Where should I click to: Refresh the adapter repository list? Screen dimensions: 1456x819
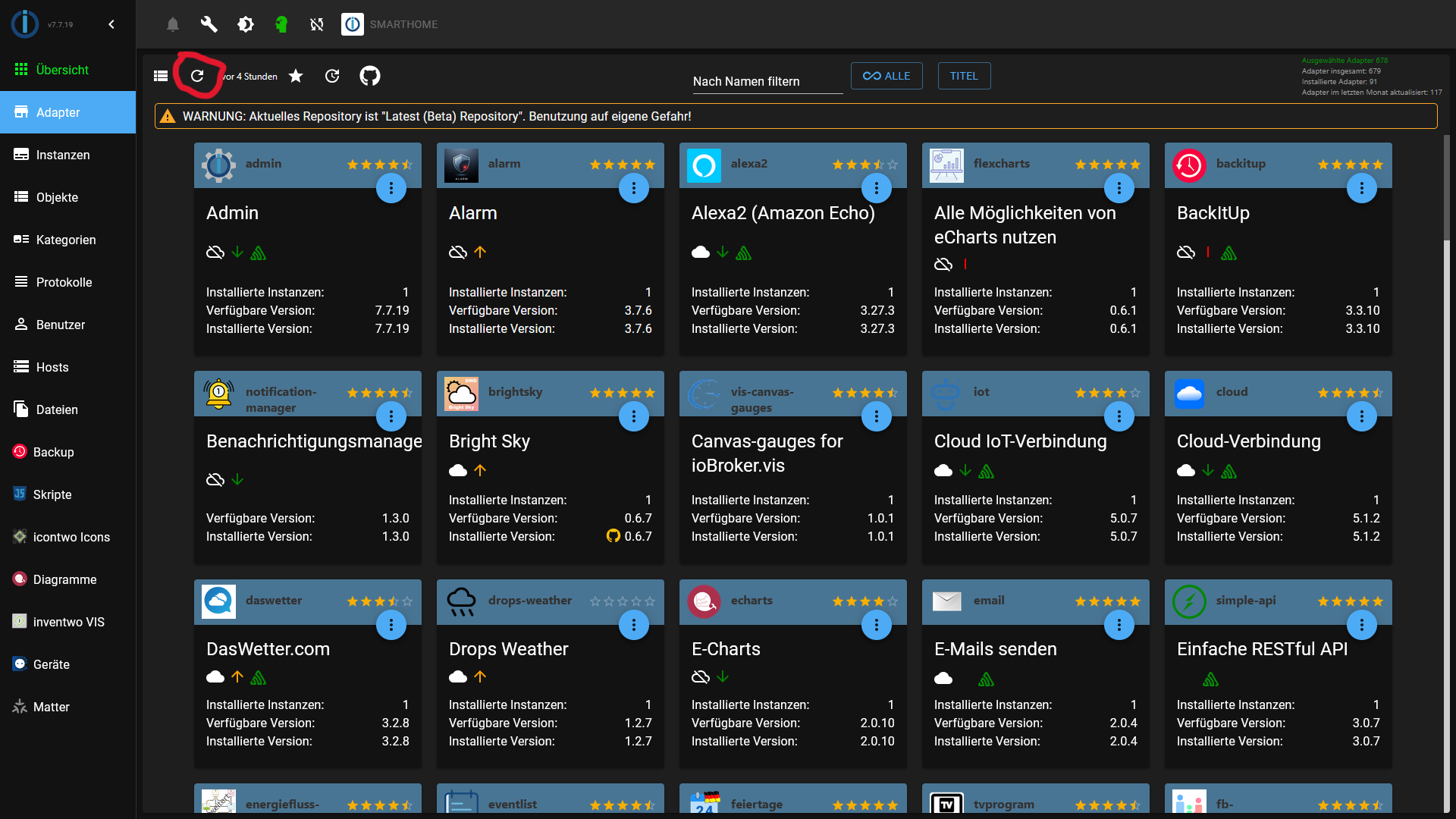click(x=197, y=76)
